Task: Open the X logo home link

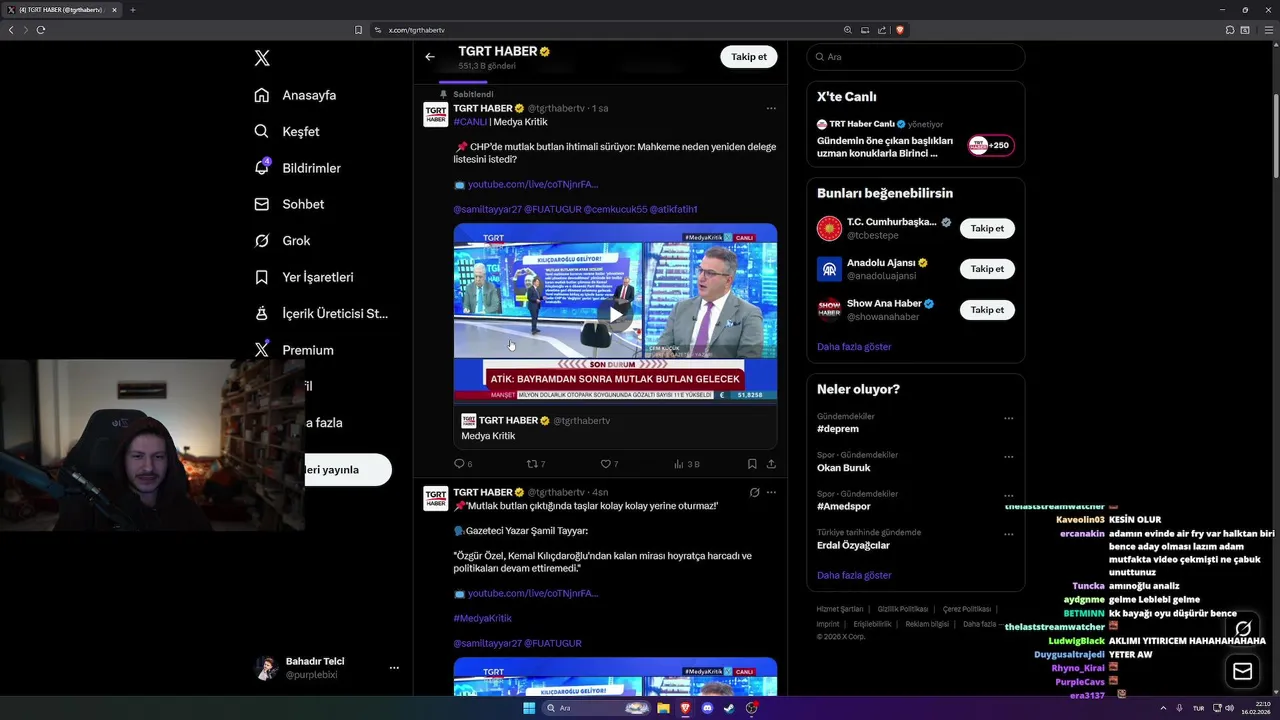Action: coord(262,58)
